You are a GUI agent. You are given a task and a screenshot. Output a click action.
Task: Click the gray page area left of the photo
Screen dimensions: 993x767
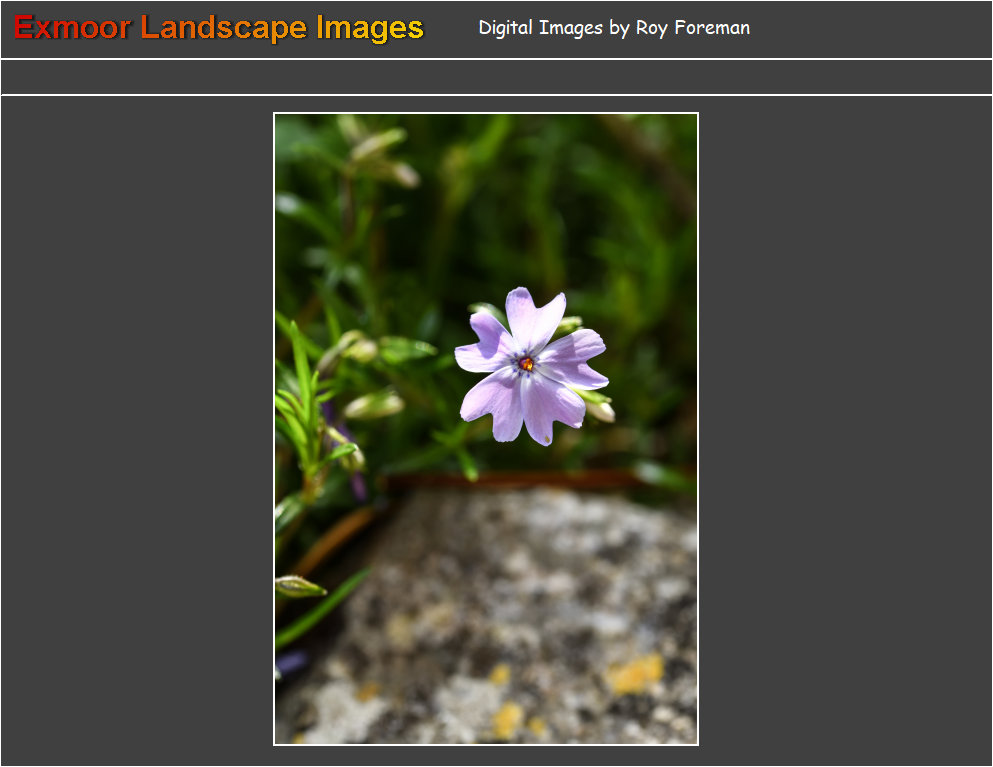point(137,430)
